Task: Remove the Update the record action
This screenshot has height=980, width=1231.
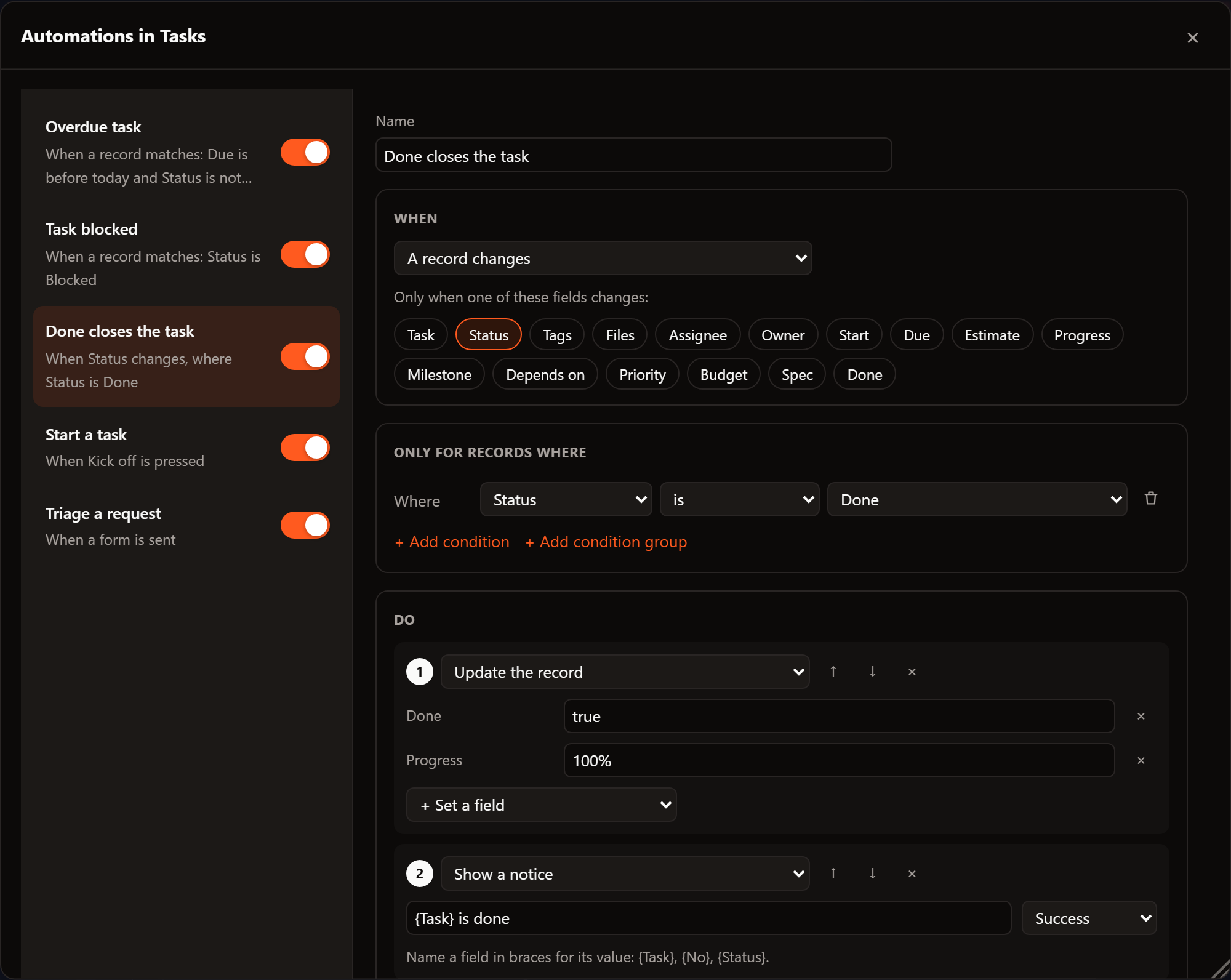Action: click(912, 672)
